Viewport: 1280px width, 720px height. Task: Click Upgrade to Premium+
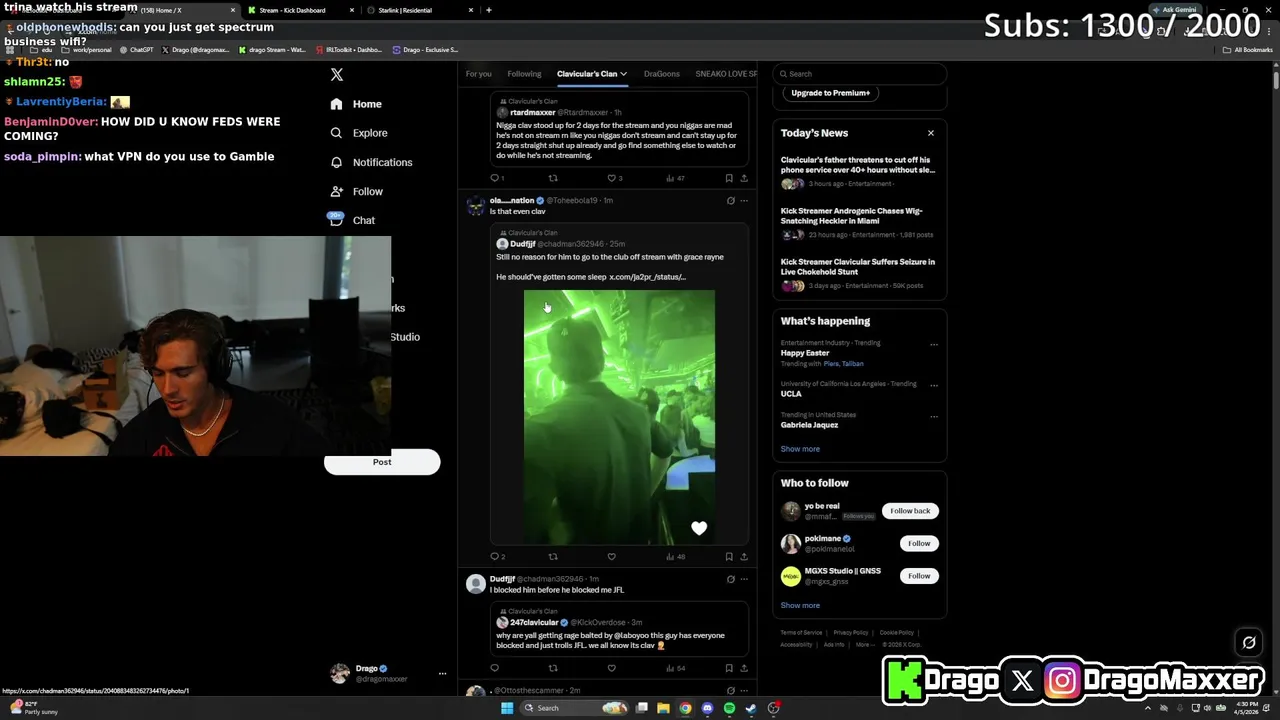830,93
